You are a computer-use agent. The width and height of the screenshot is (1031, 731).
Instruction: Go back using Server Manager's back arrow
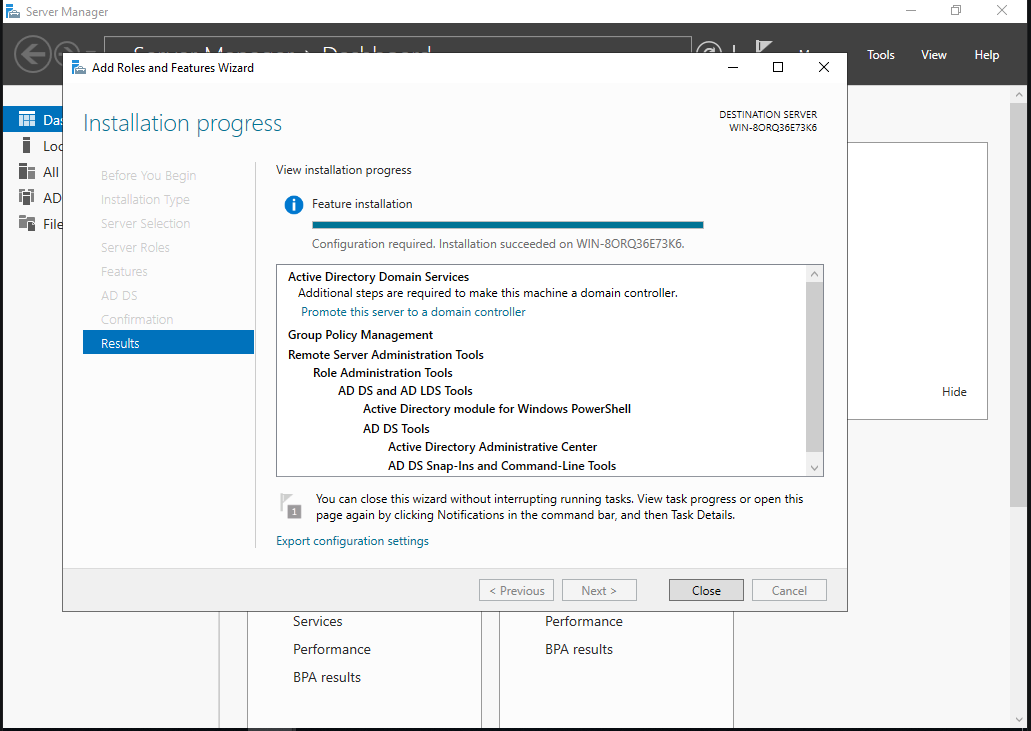[x=32, y=54]
